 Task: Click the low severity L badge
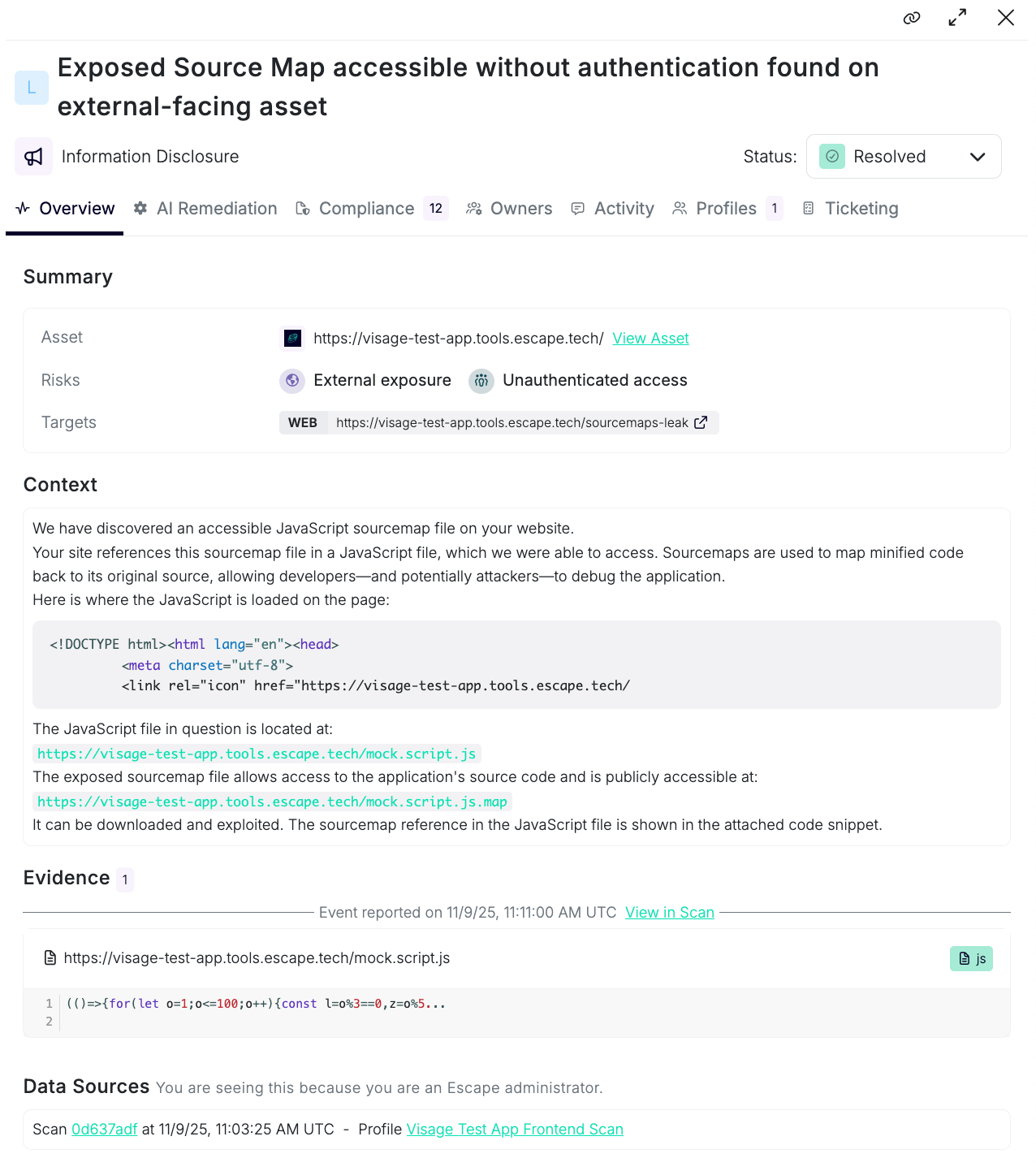click(32, 88)
